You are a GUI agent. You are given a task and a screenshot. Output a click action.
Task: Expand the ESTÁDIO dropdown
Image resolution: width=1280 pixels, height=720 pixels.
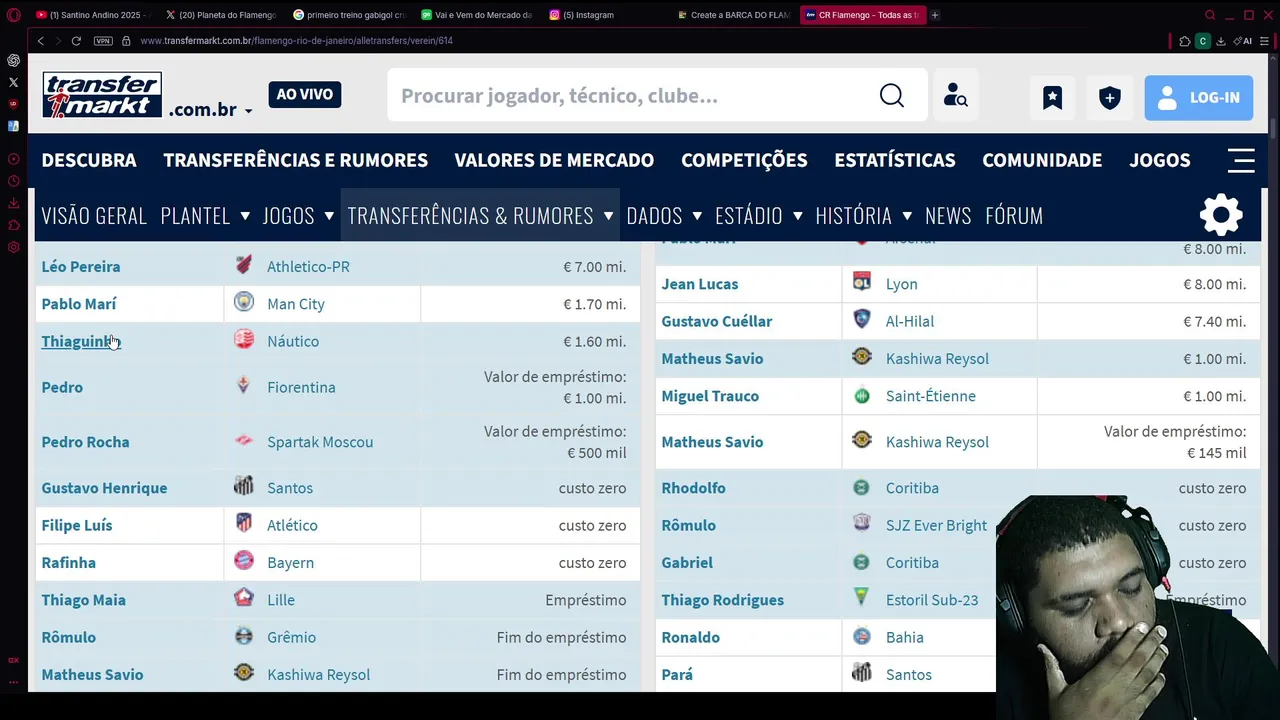[797, 216]
